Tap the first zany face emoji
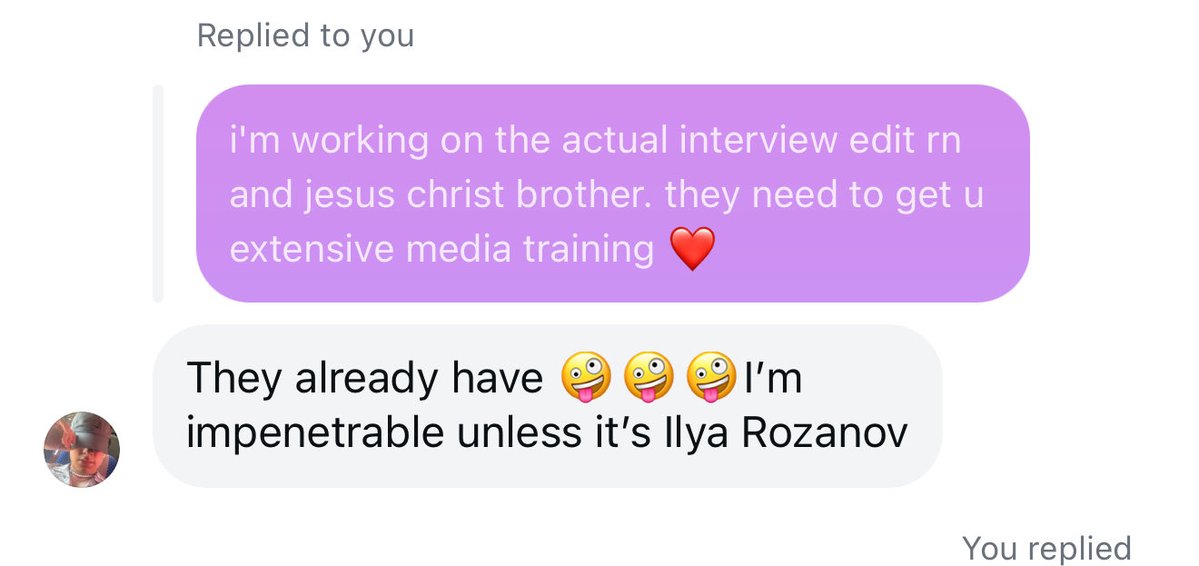This screenshot has width=1199, height=566. [x=586, y=377]
